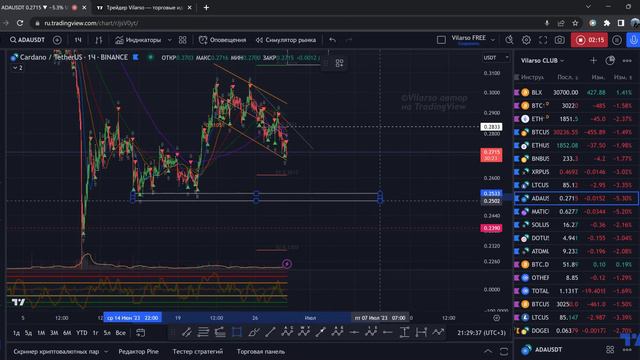Open the quick search magnifier icon

click(x=509, y=40)
